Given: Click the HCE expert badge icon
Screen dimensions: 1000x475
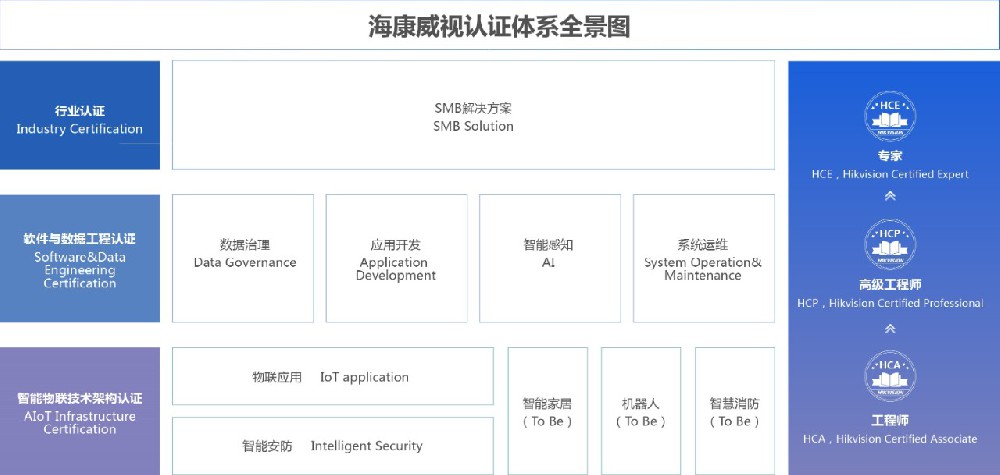Looking at the screenshot, I should [x=890, y=116].
